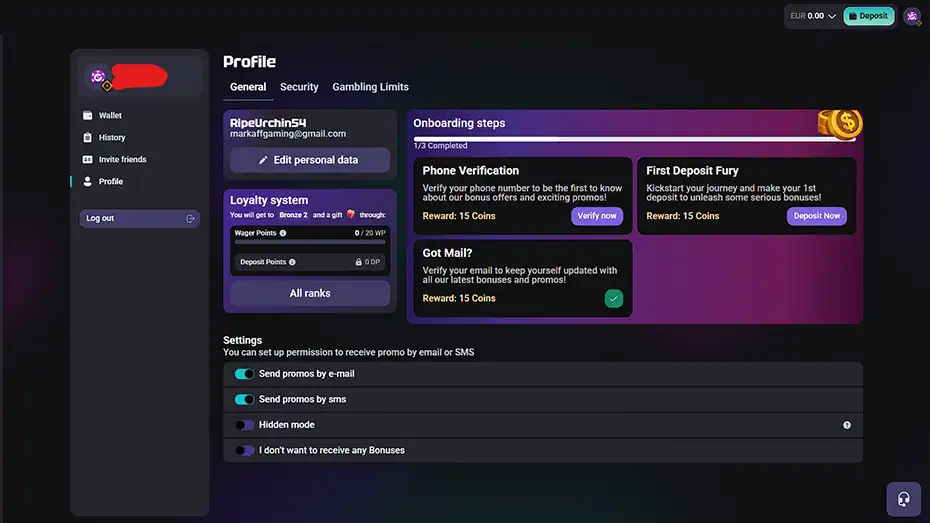930x523 pixels.
Task: Click the top Deposit button
Action: (x=869, y=16)
